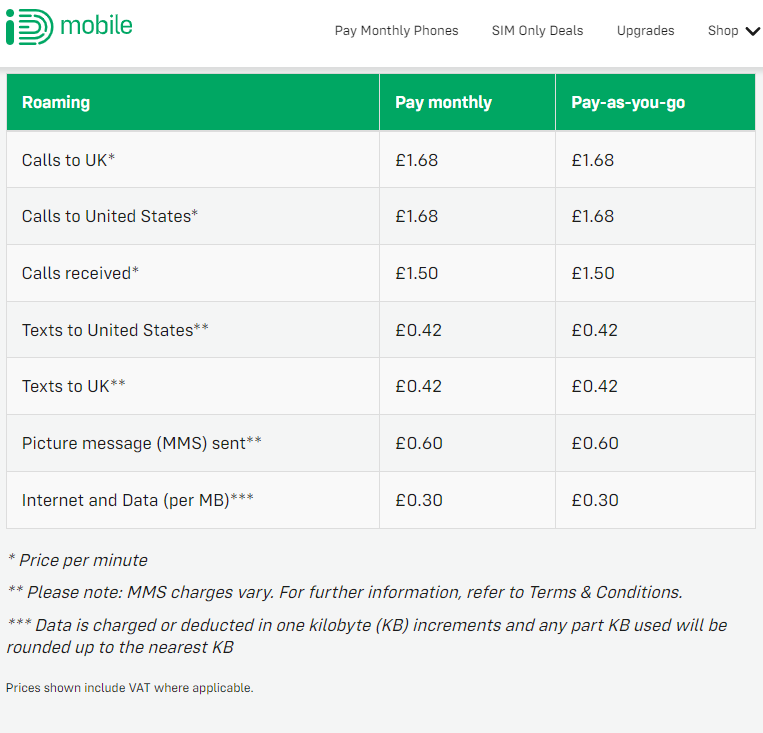Click the Price per minute footnote

click(x=78, y=560)
